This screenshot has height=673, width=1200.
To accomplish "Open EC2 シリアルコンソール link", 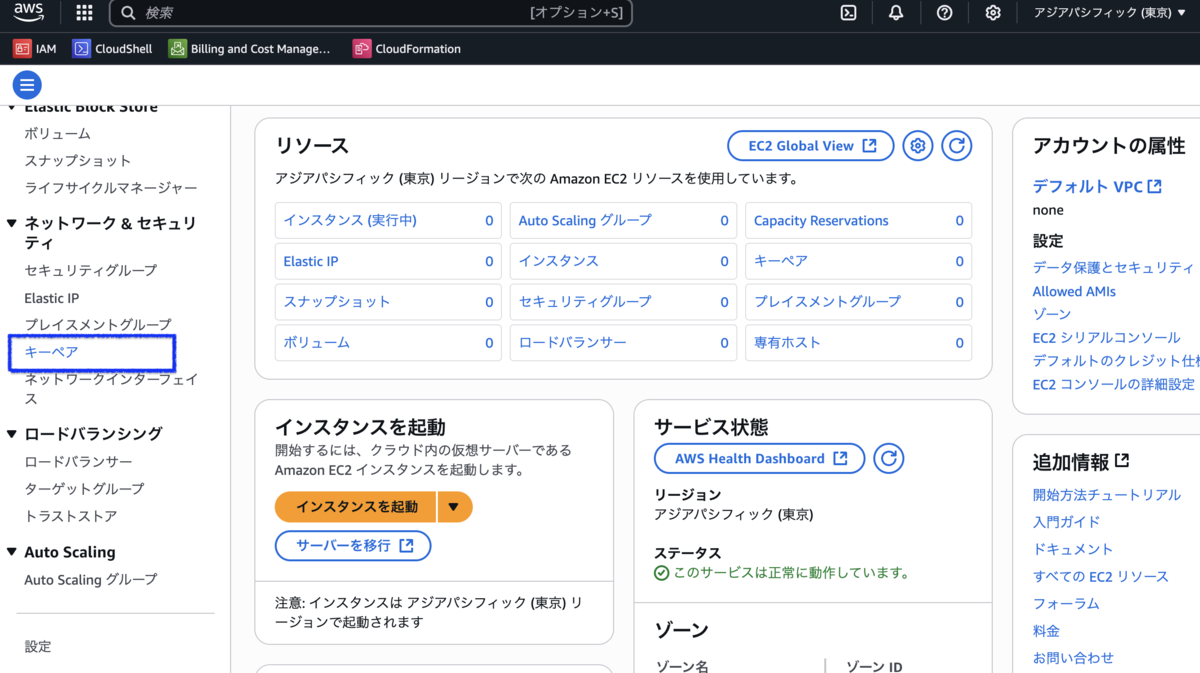I will pyautogui.click(x=1106, y=338).
